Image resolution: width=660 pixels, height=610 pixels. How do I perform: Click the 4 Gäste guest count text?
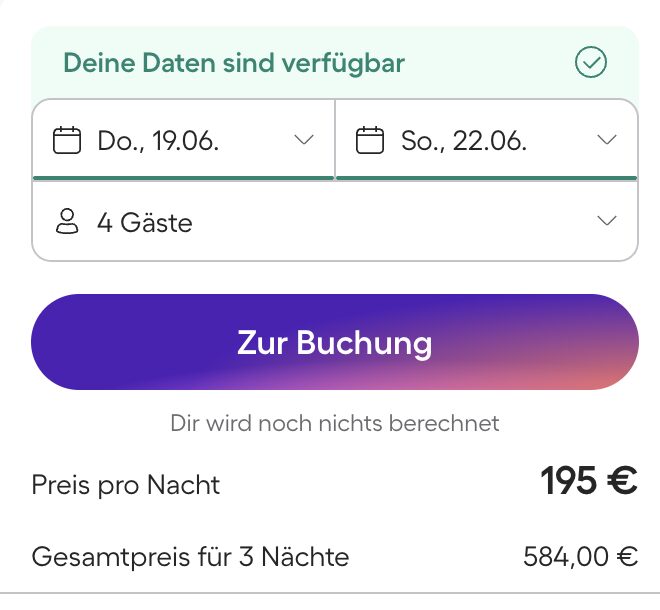click(x=144, y=222)
